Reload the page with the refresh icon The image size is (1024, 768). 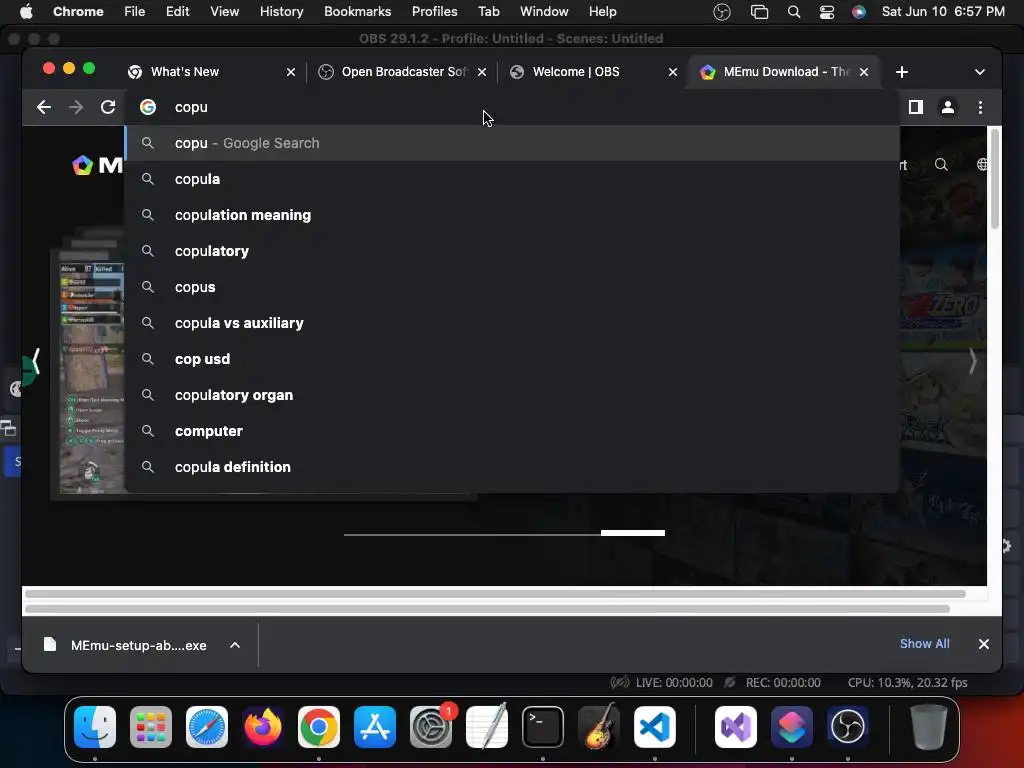tap(108, 107)
